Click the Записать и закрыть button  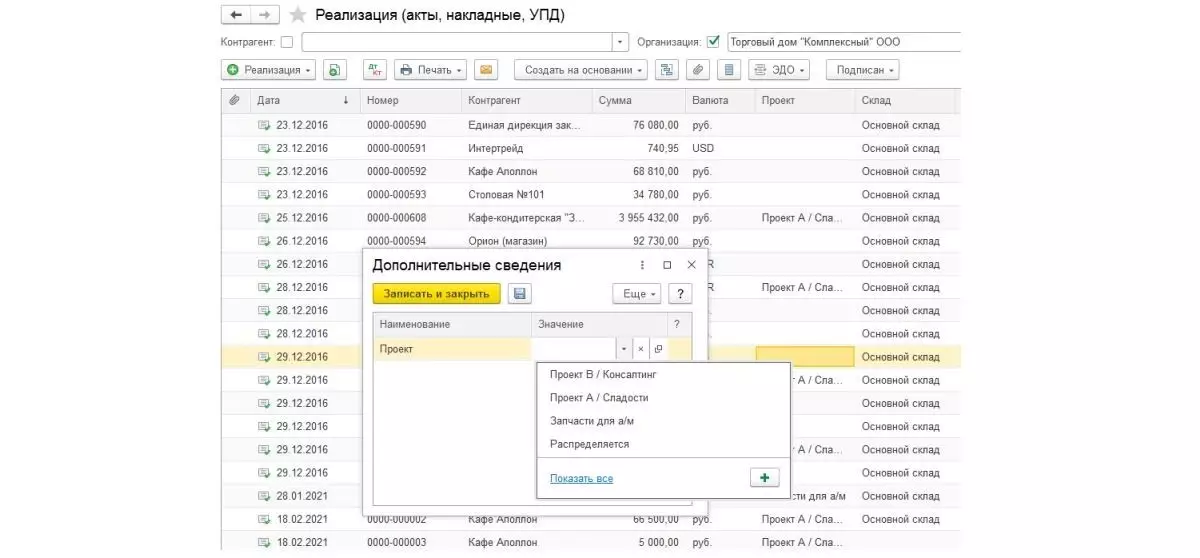(x=437, y=293)
